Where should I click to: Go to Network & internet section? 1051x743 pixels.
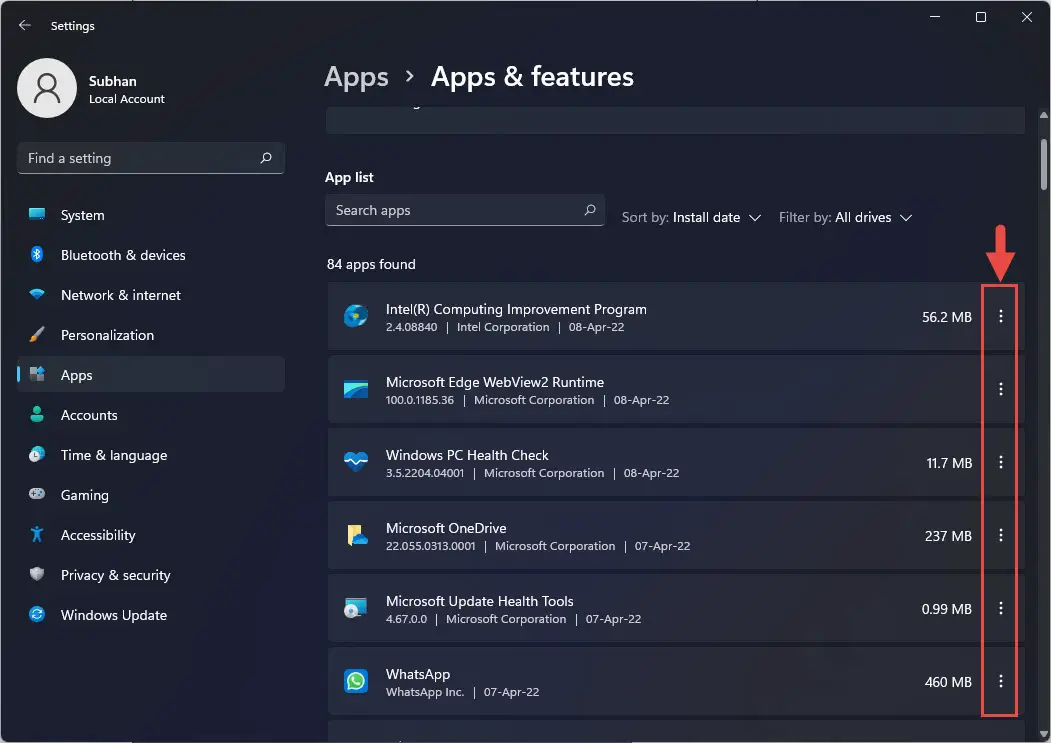(x=151, y=295)
